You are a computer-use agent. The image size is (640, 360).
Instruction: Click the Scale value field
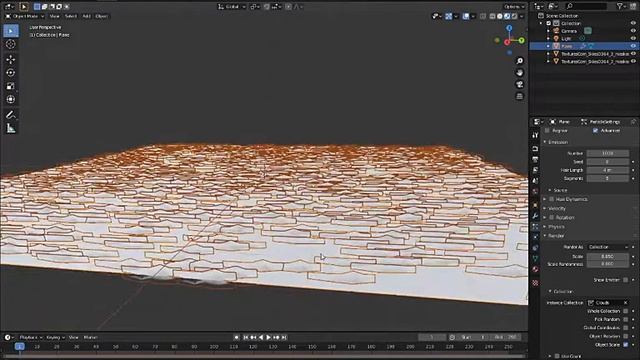click(x=608, y=256)
